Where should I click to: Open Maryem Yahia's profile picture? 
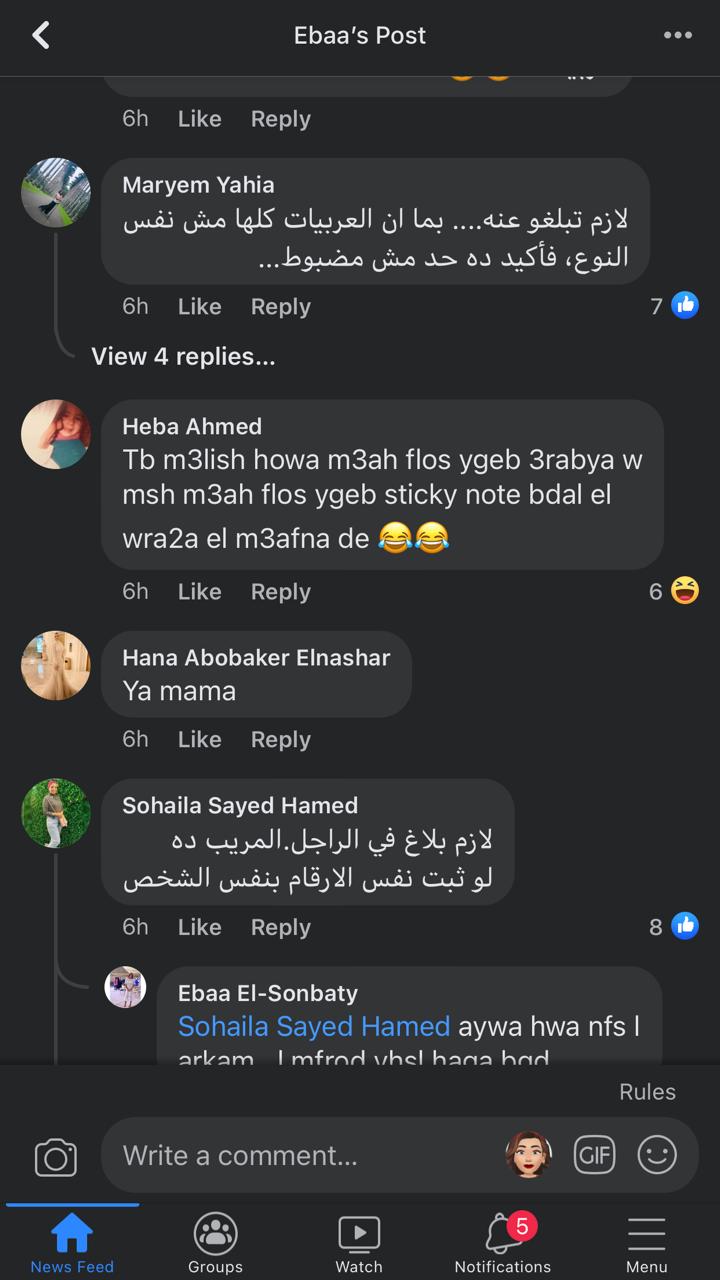tap(56, 192)
